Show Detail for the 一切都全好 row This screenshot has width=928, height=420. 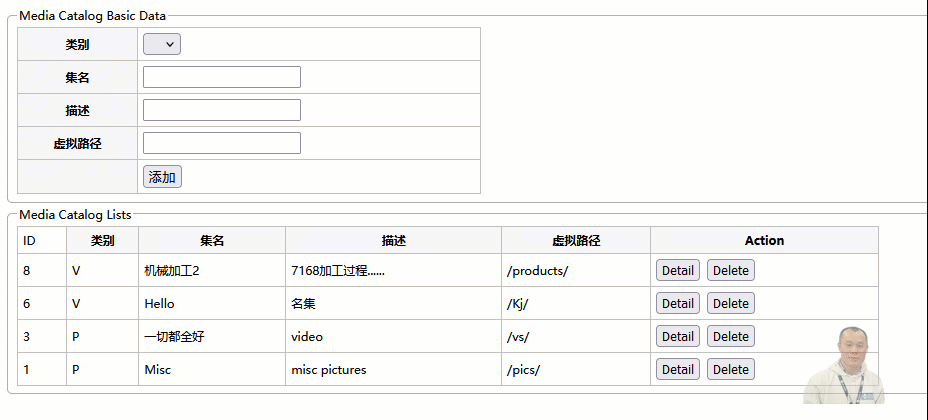677,336
